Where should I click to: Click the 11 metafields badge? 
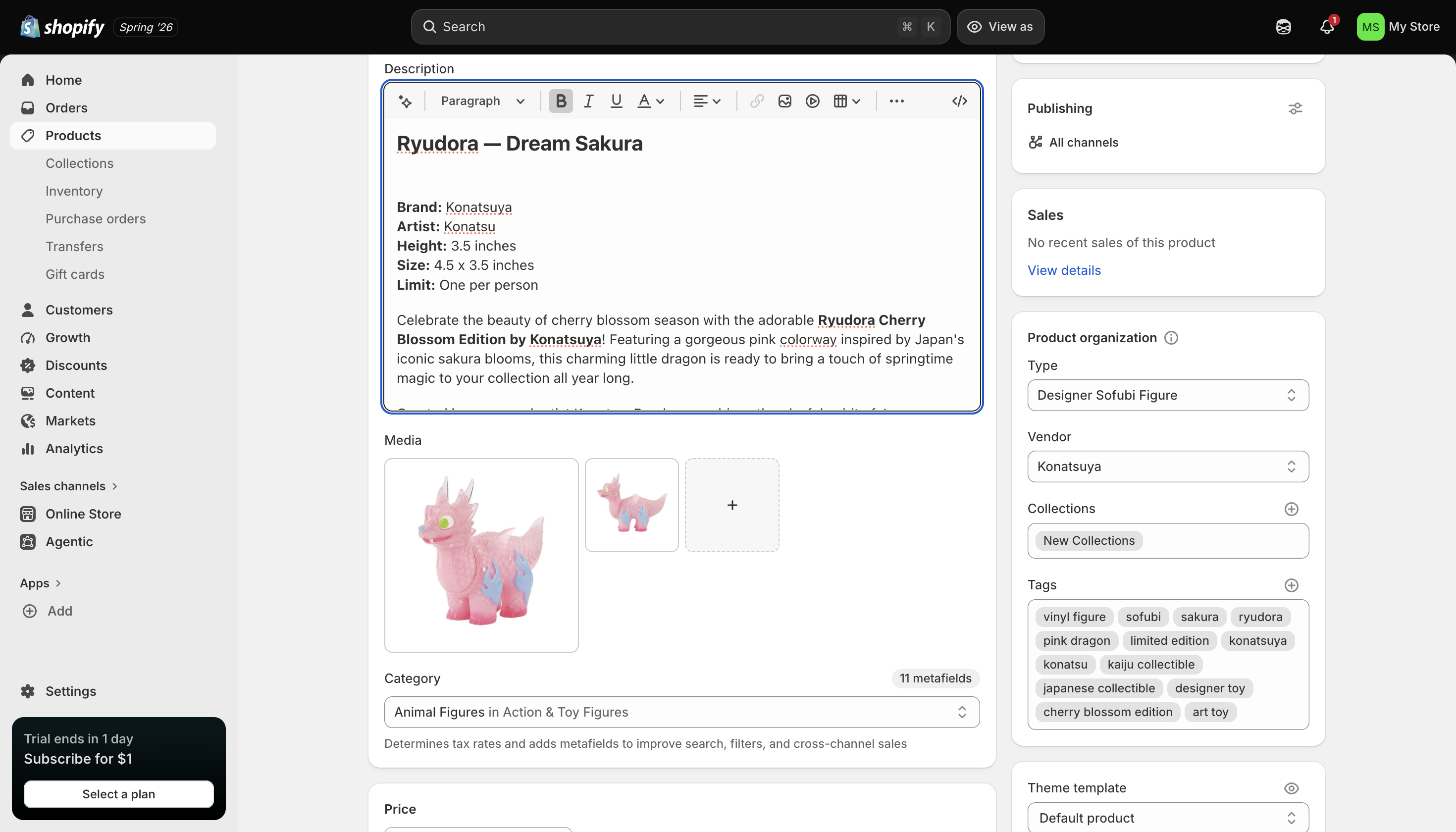tap(936, 678)
